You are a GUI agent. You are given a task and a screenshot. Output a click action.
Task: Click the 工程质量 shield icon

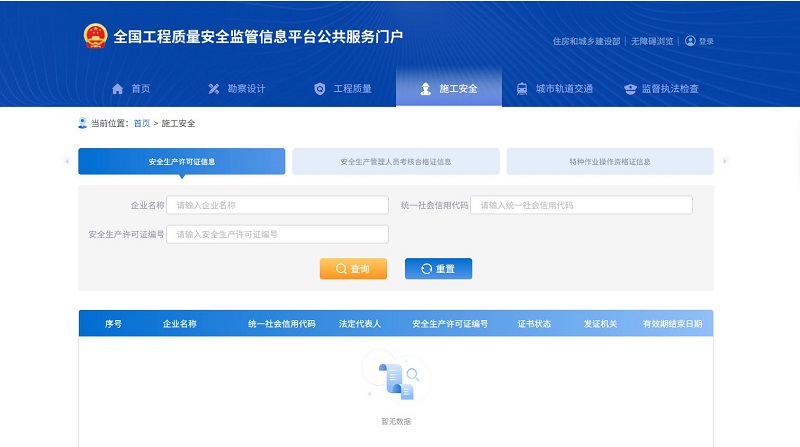coord(319,89)
